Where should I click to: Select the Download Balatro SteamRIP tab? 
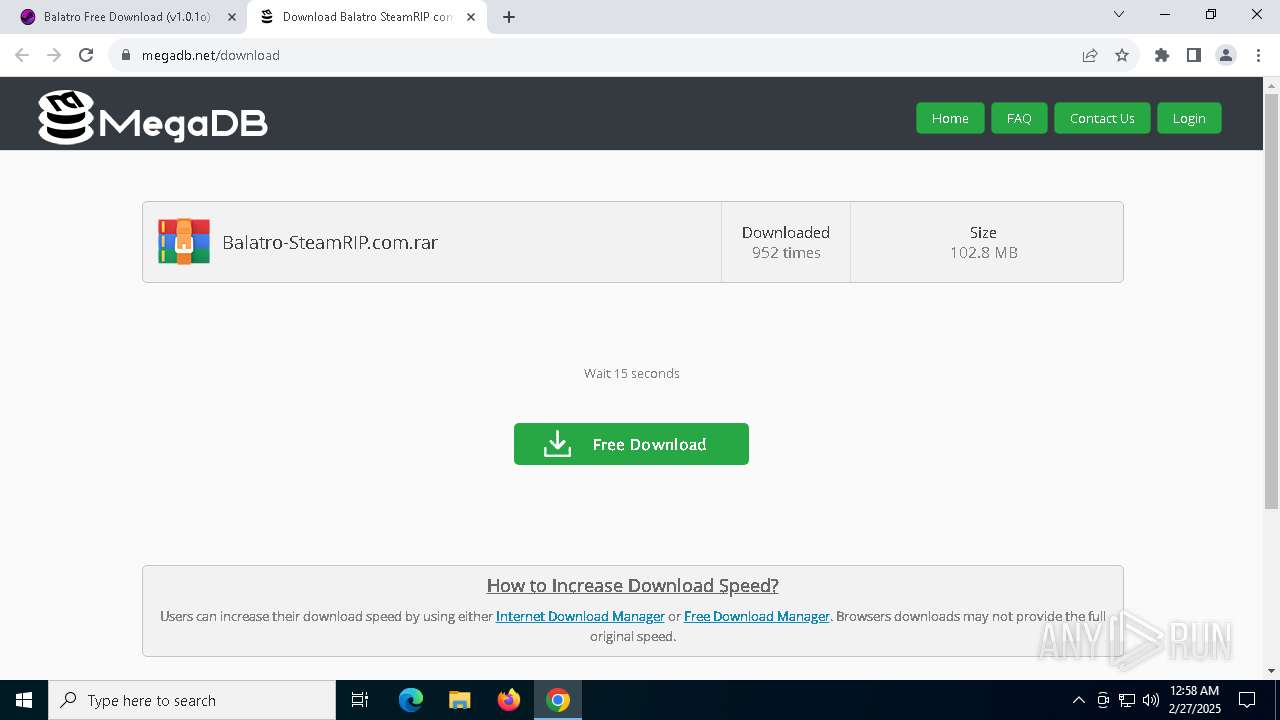[368, 17]
